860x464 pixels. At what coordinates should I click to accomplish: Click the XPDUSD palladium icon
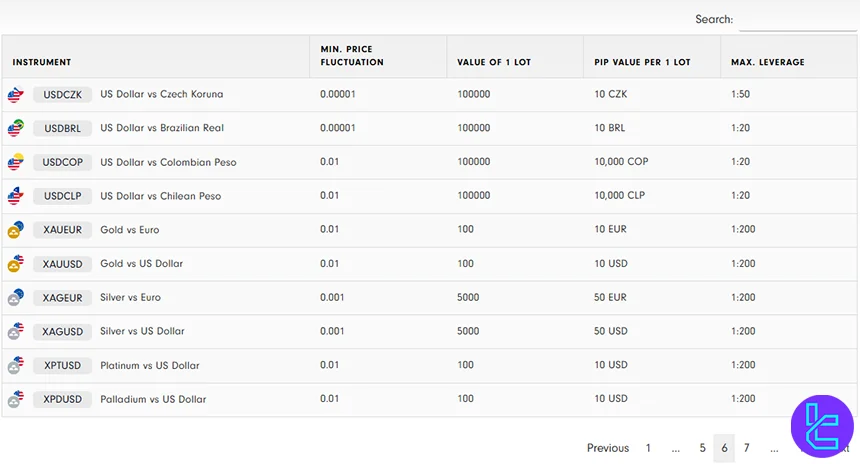[x=15, y=399]
